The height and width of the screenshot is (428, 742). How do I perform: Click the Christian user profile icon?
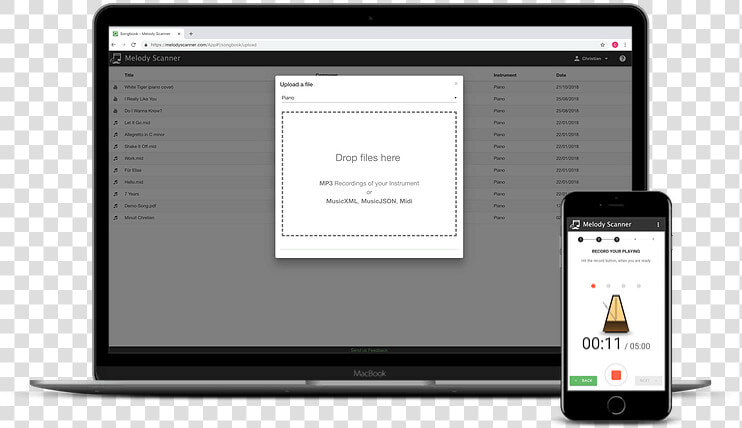(577, 59)
